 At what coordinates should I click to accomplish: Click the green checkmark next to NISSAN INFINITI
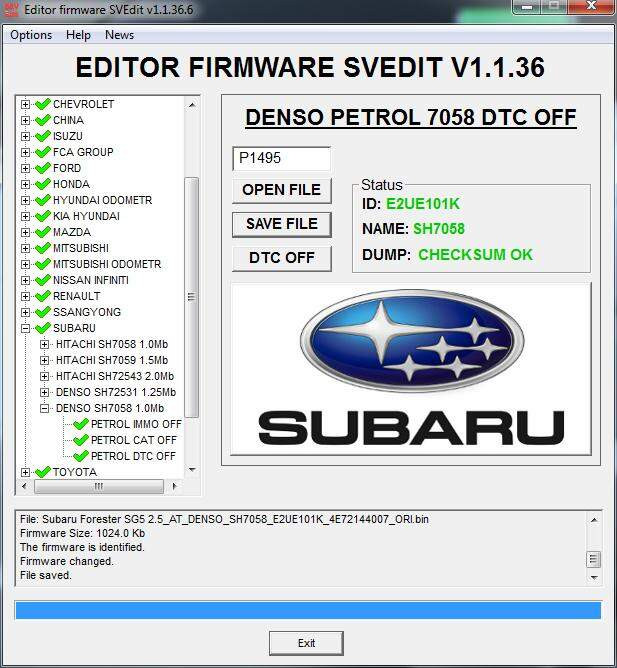[x=43, y=279]
